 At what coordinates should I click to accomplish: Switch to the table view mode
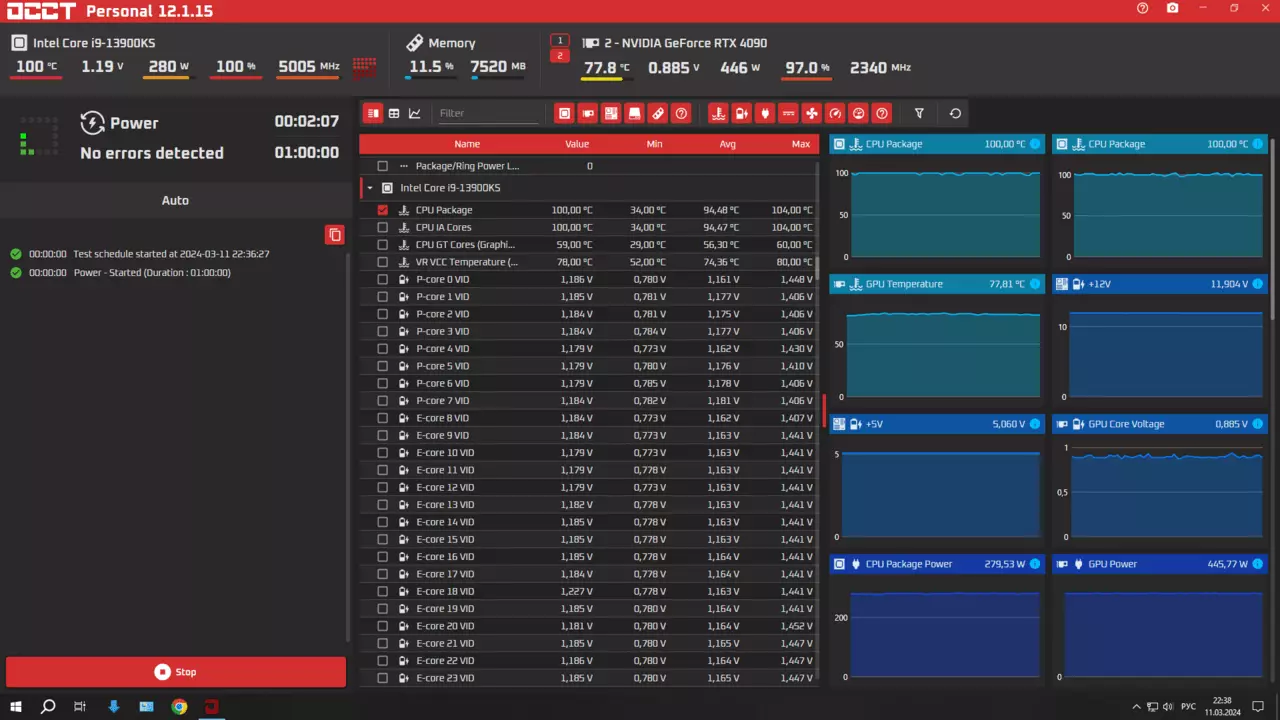click(x=394, y=113)
